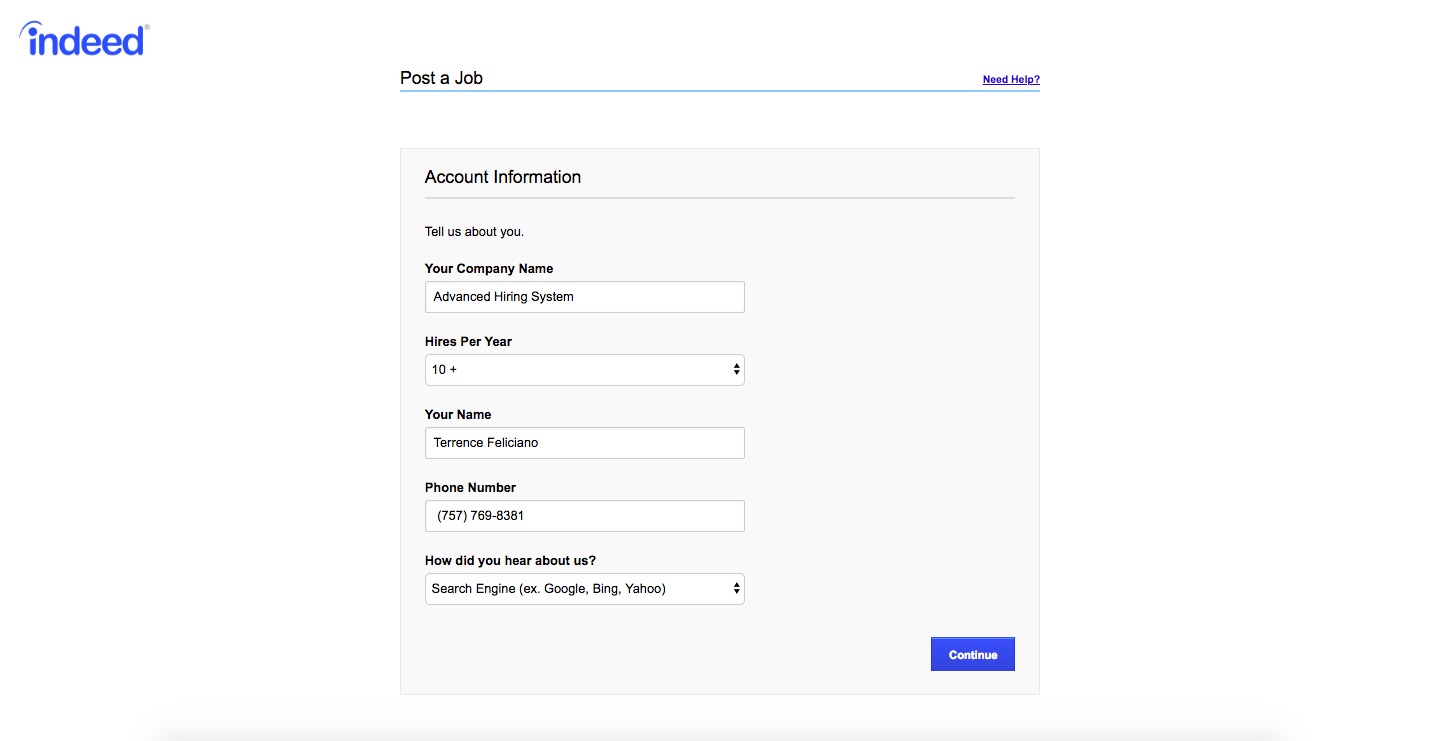Click the arrows on the Search Engine select
The height and width of the screenshot is (741, 1440).
(737, 589)
